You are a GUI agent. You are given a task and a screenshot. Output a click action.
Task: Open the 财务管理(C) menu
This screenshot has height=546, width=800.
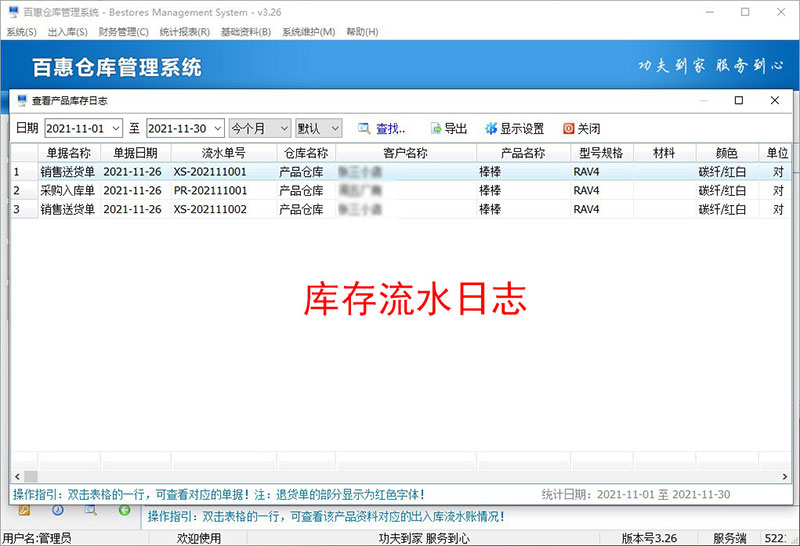(x=123, y=32)
